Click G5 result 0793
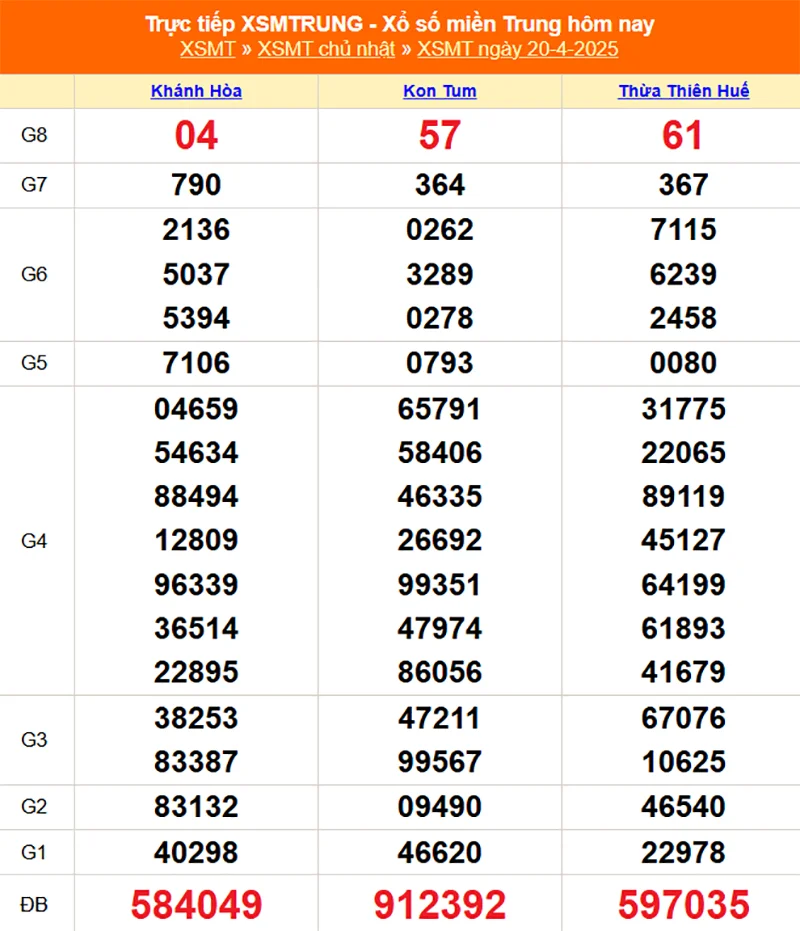 point(439,363)
